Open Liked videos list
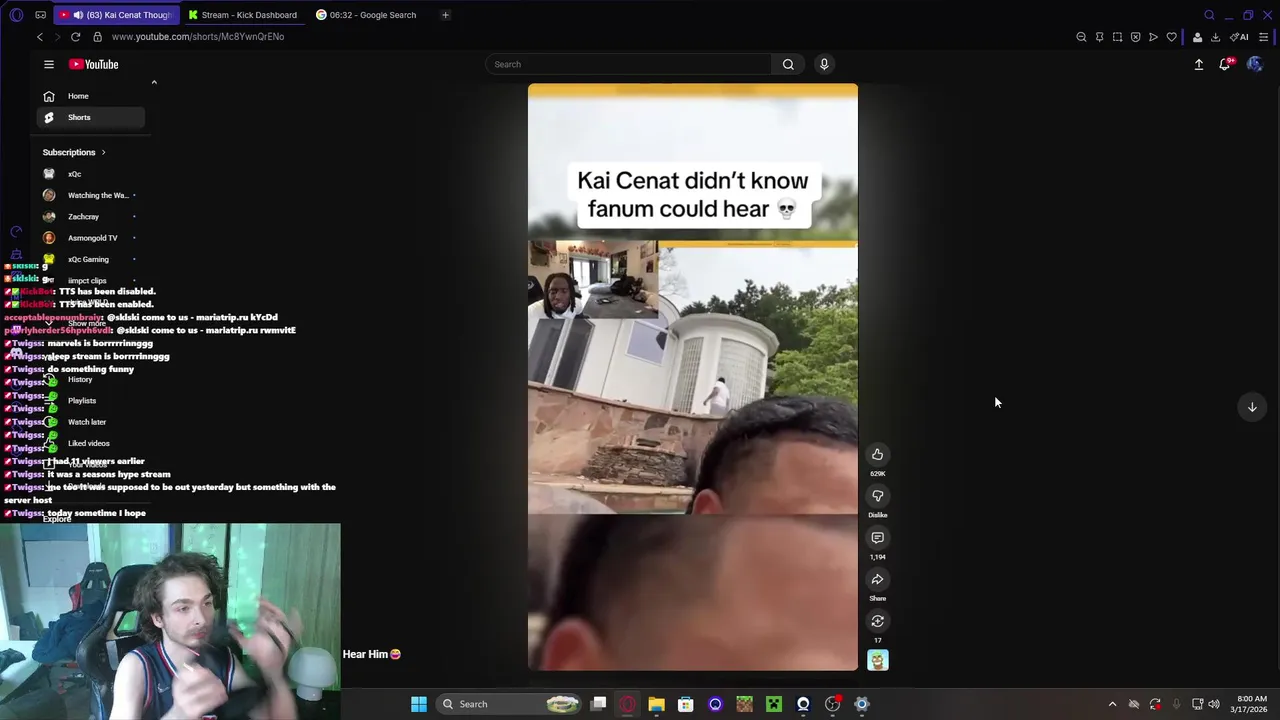The height and width of the screenshot is (720, 1280). [x=91, y=443]
